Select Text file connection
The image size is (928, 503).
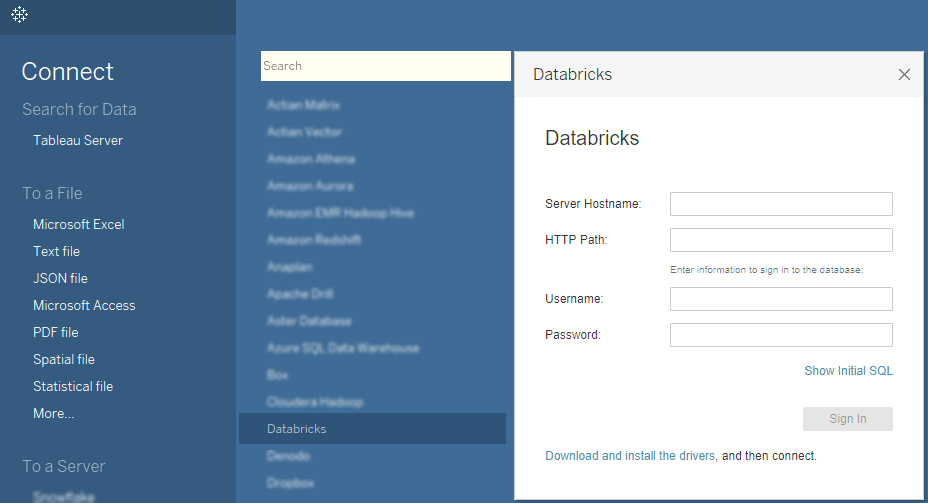tap(56, 252)
